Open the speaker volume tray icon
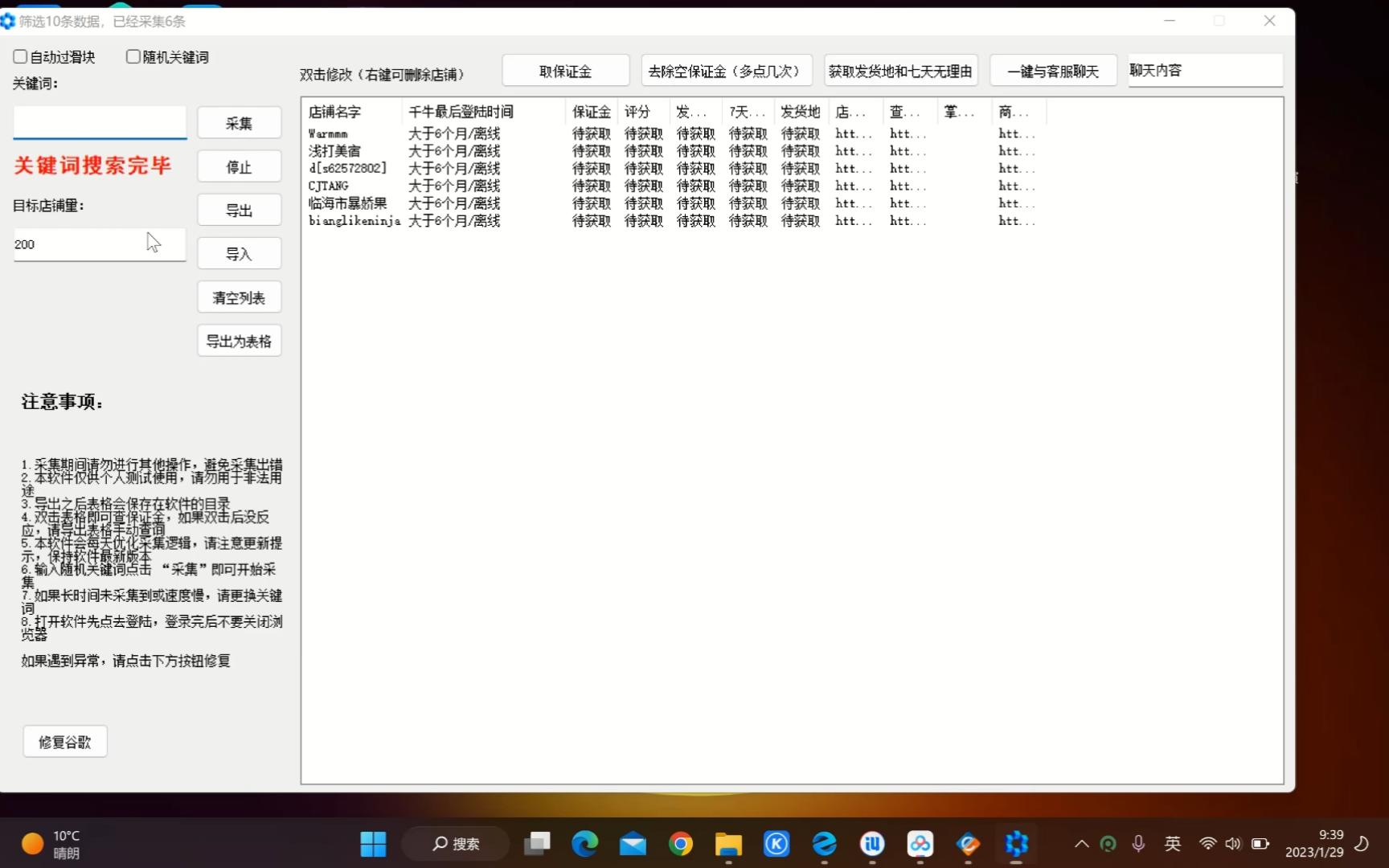 tap(1233, 844)
